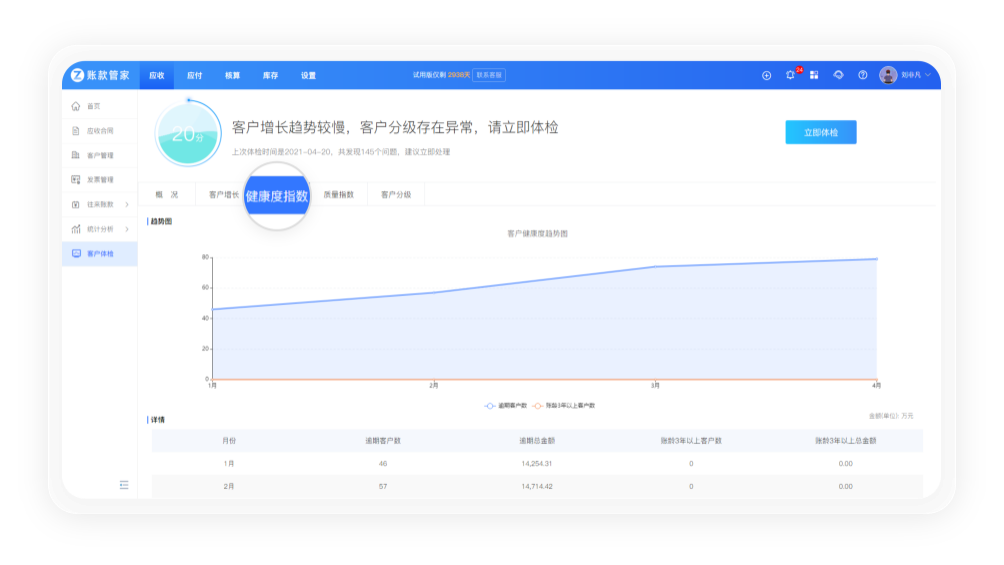Click the 立即体检 button
The image size is (1004, 565).
point(820,133)
